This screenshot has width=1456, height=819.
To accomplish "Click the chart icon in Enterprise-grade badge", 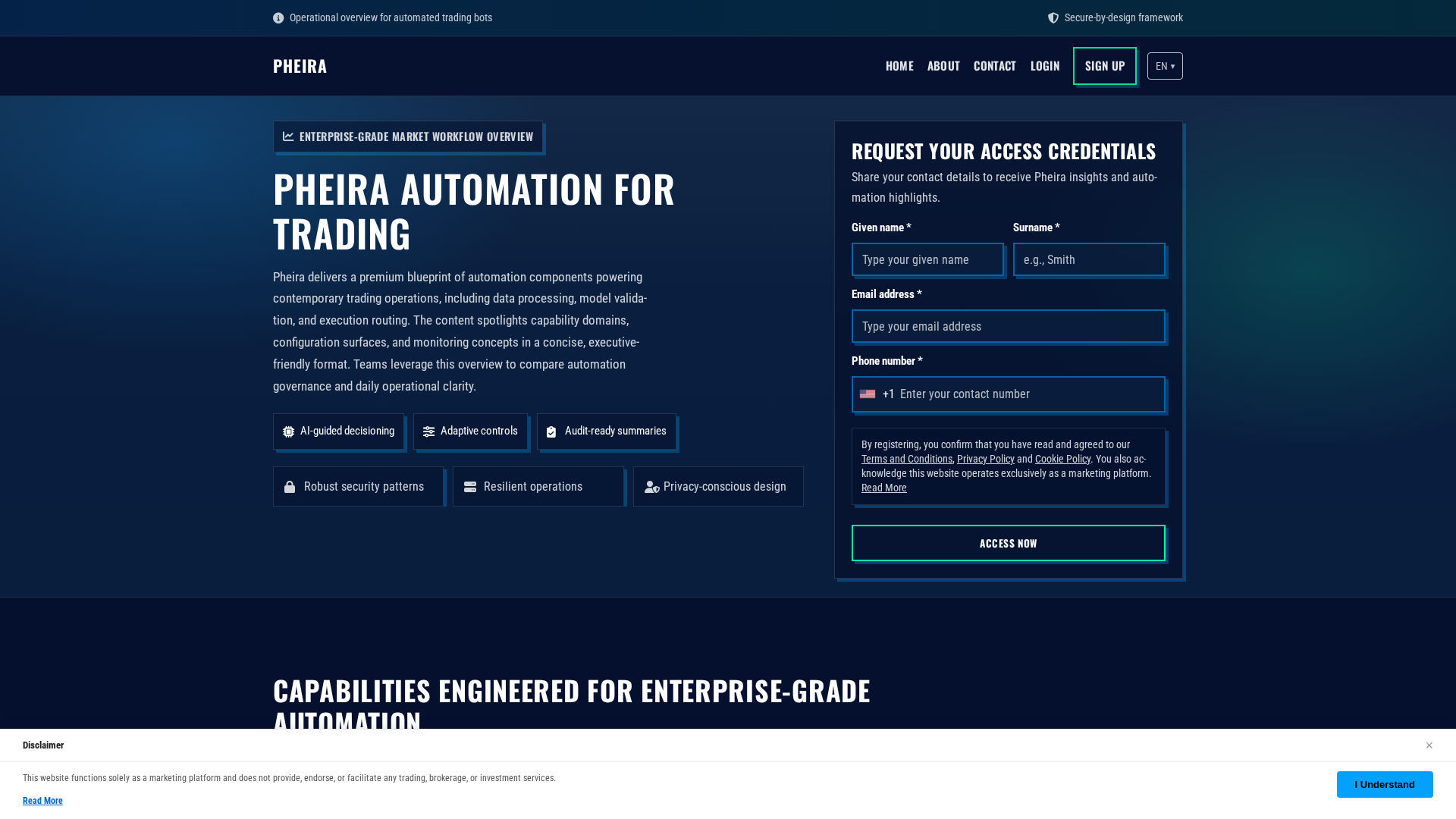I will click(288, 136).
